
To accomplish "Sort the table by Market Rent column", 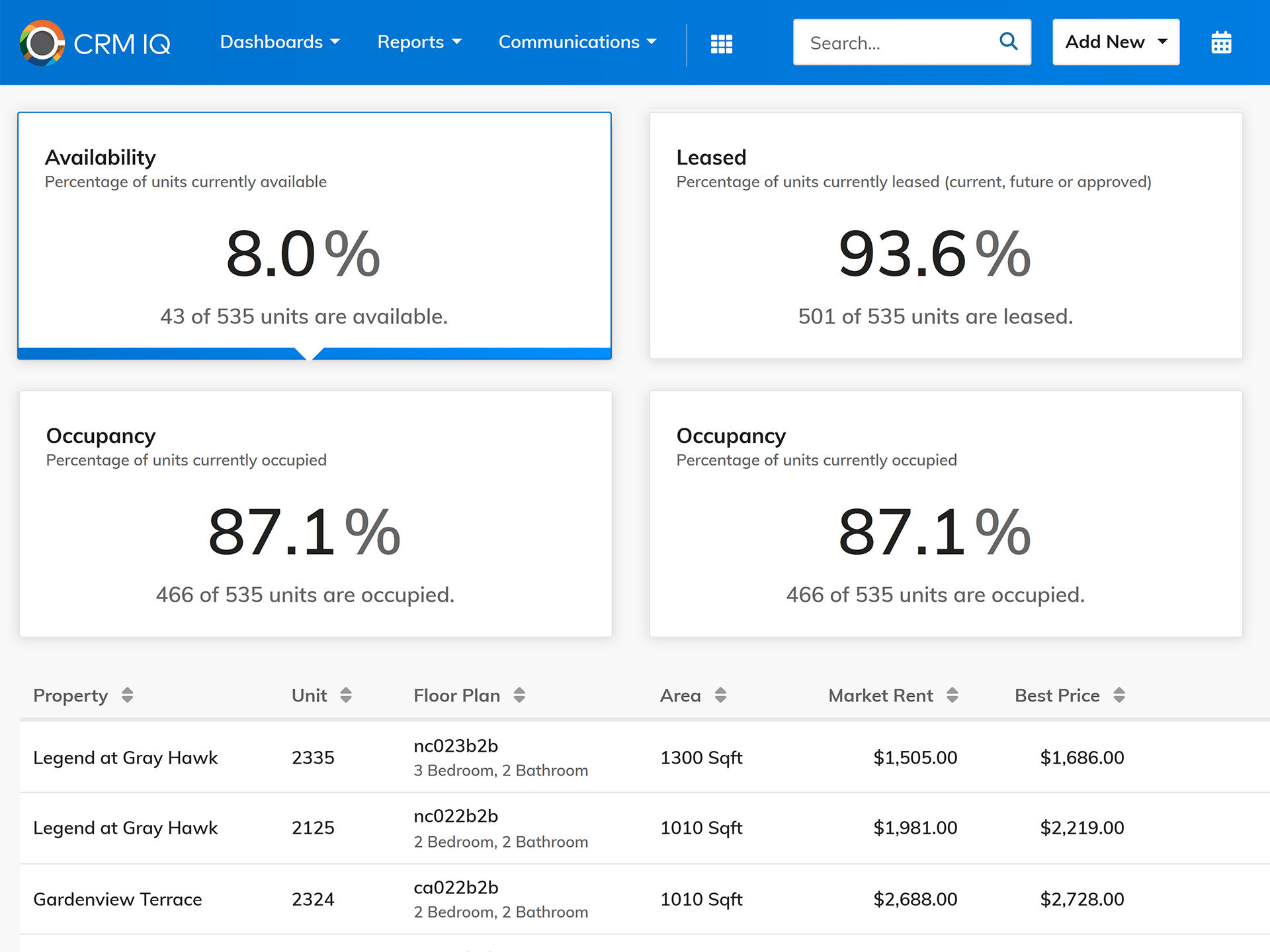I will tap(952, 695).
